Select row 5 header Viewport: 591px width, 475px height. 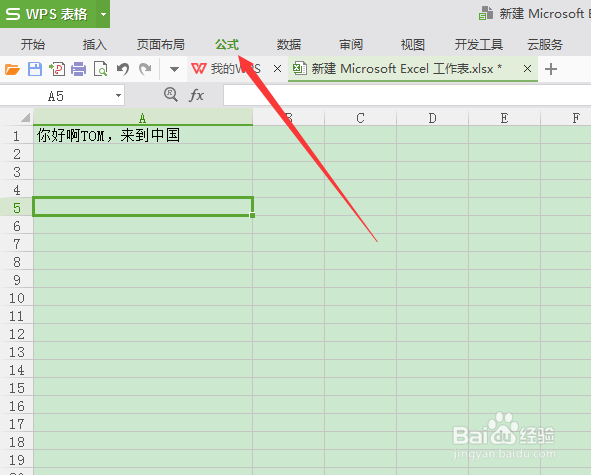pyautogui.click(x=16, y=207)
